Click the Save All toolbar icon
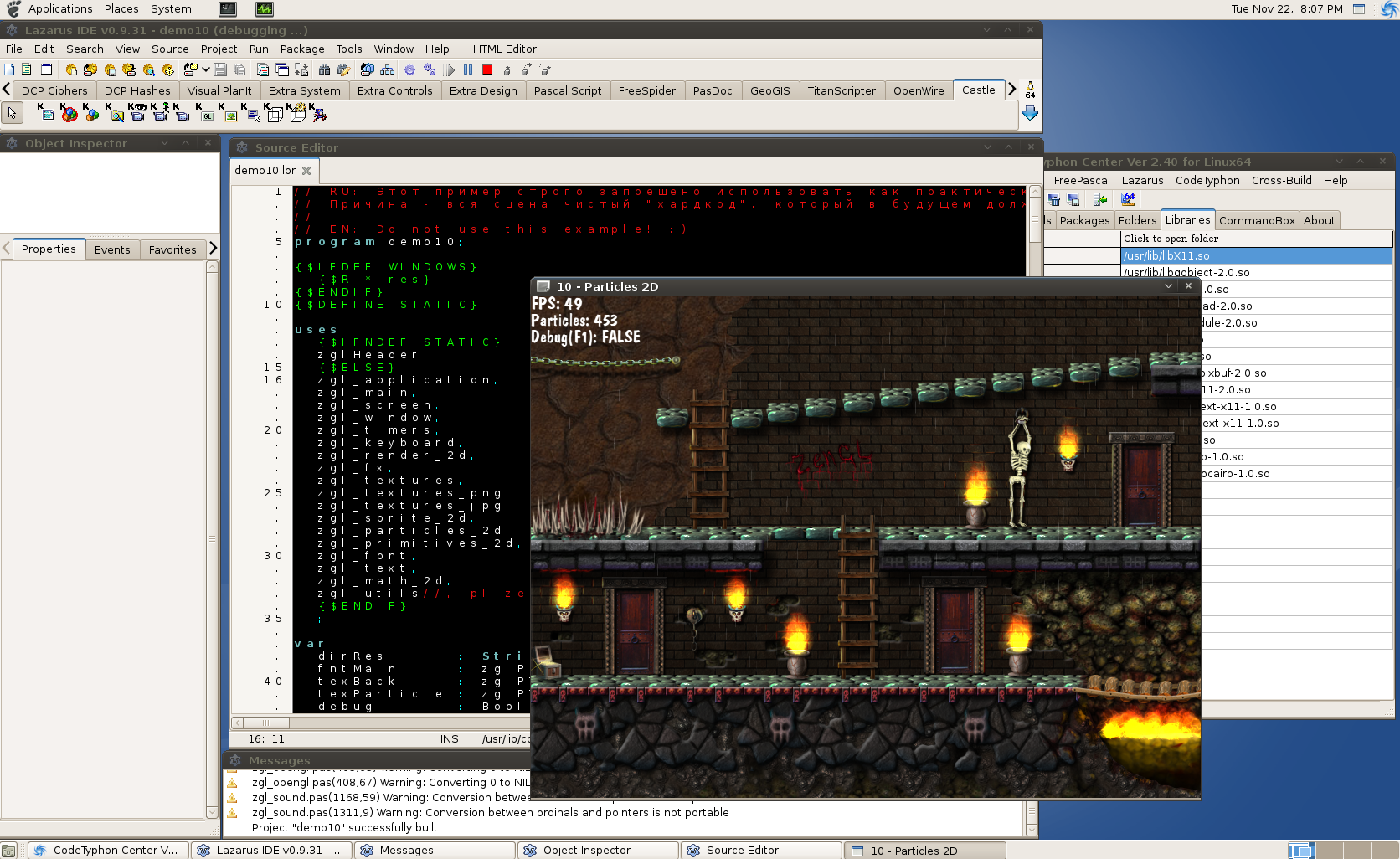 coord(239,69)
